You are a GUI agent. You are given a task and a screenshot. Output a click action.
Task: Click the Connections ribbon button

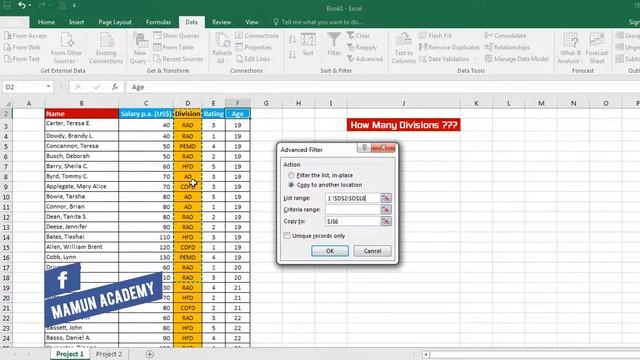tap(257, 36)
